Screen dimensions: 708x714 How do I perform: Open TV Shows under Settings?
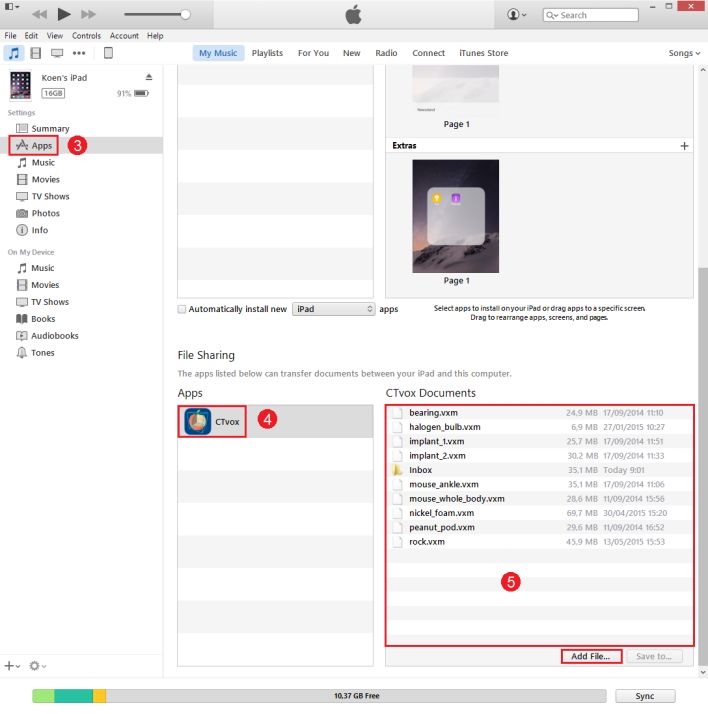43,196
